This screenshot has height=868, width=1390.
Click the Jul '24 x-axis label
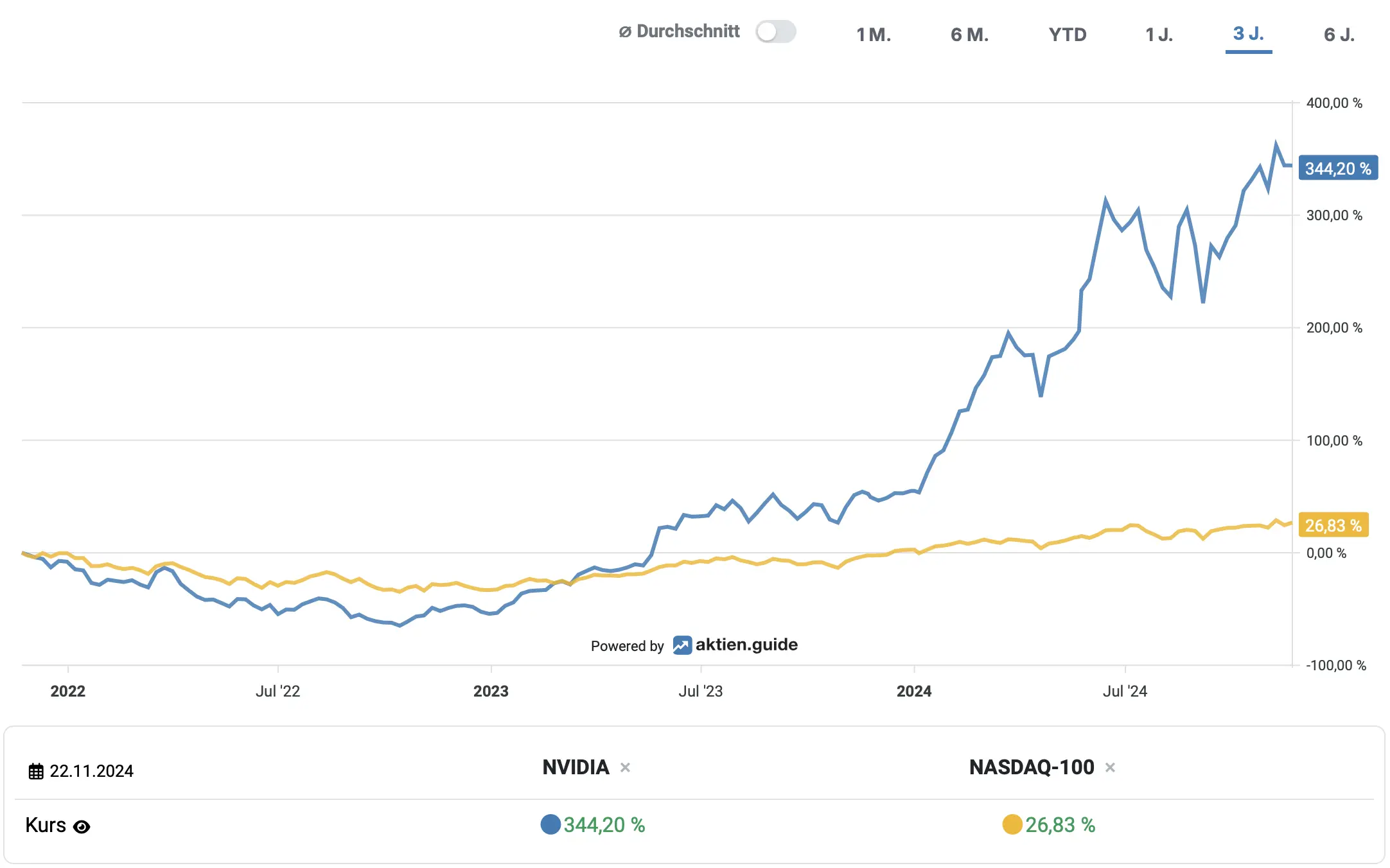[x=1125, y=691]
